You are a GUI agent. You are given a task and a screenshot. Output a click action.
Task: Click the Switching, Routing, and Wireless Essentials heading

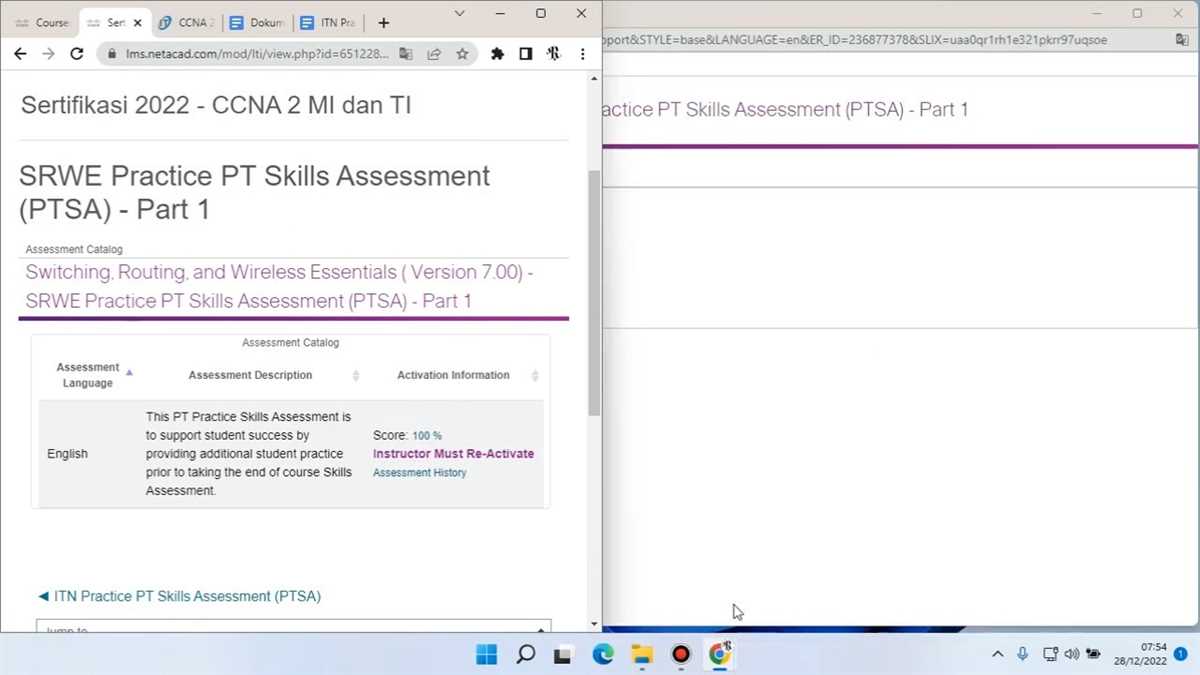click(280, 286)
